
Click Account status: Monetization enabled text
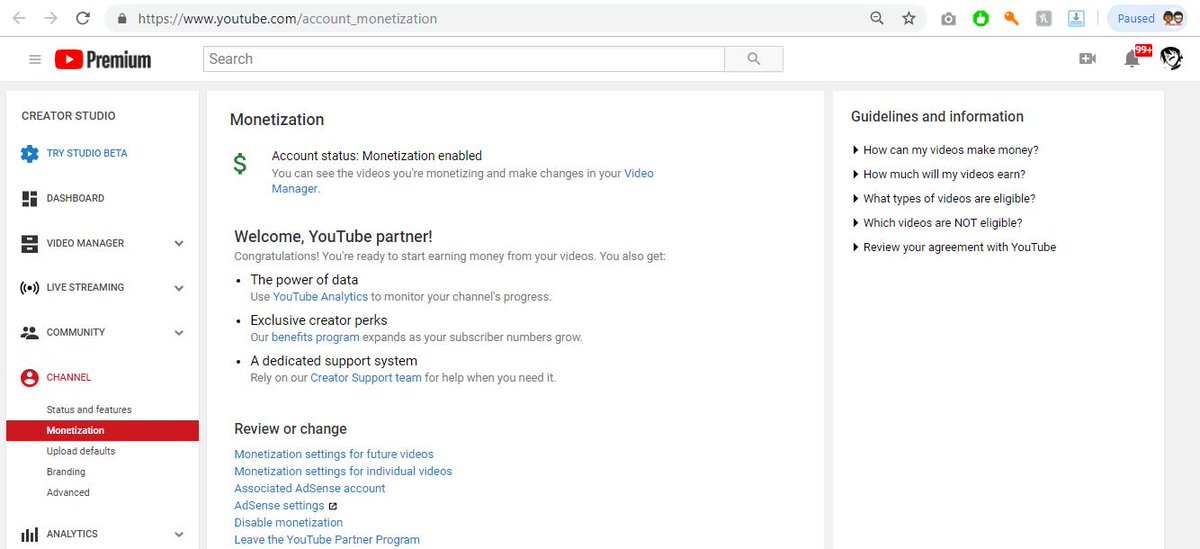377,156
